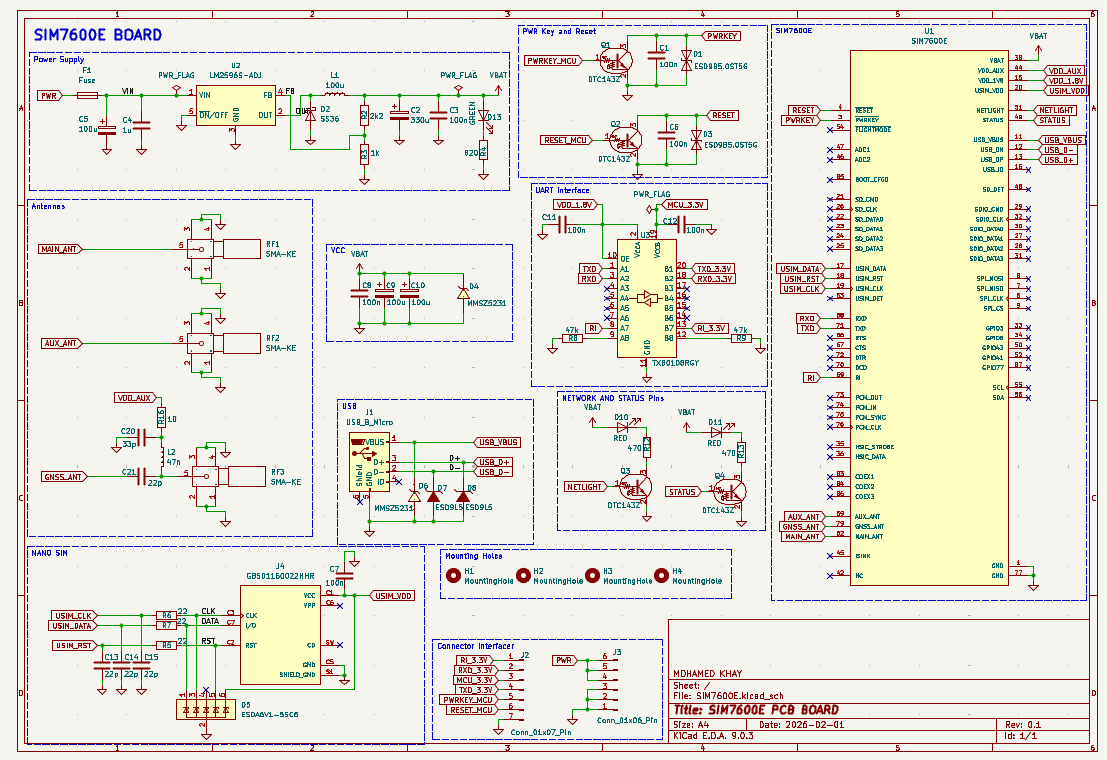
Task: Select the L2 47n inductor
Action: [x=163, y=457]
